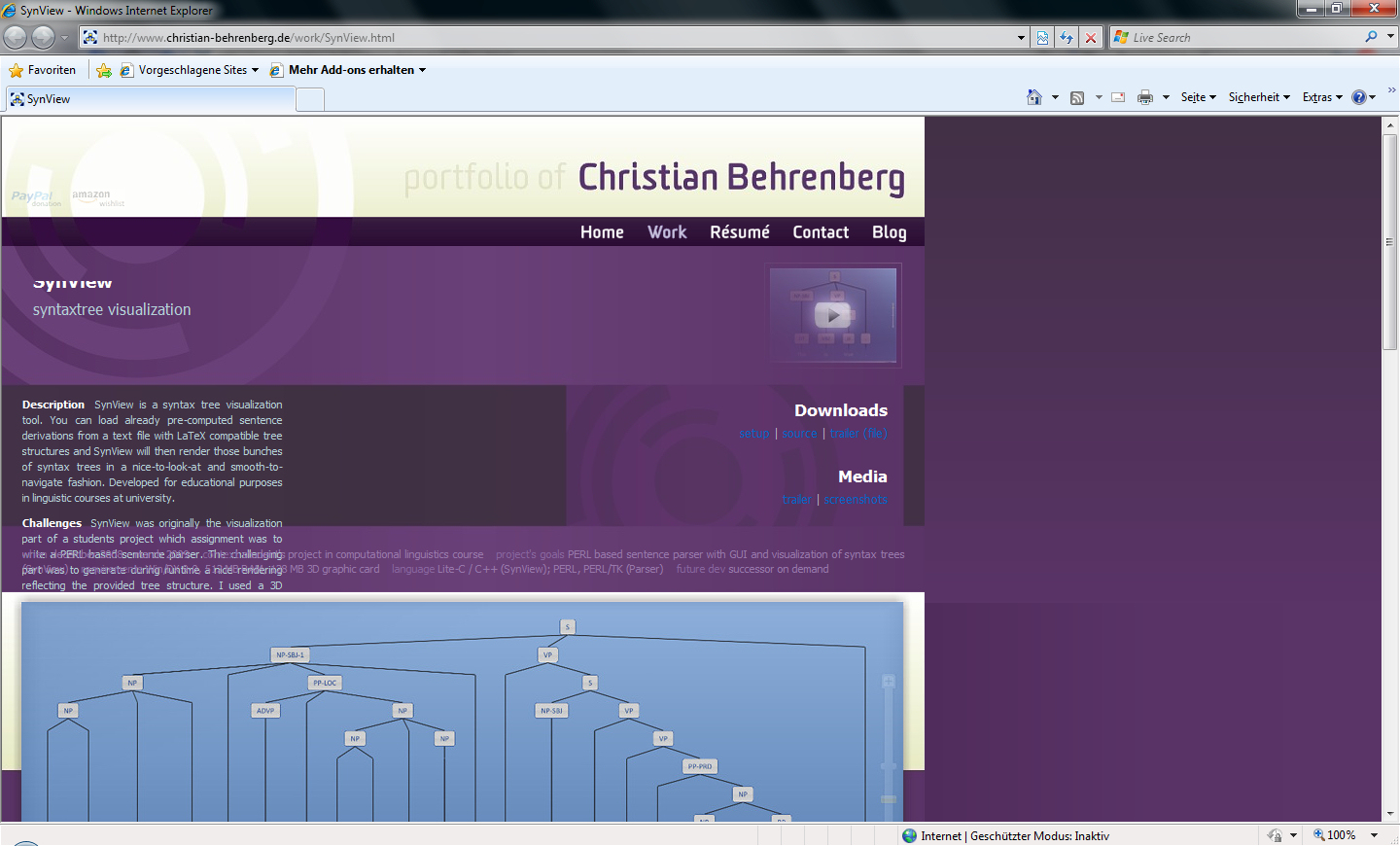1400x846 pixels.
Task: Open the screenshots link under Media
Action: click(856, 500)
